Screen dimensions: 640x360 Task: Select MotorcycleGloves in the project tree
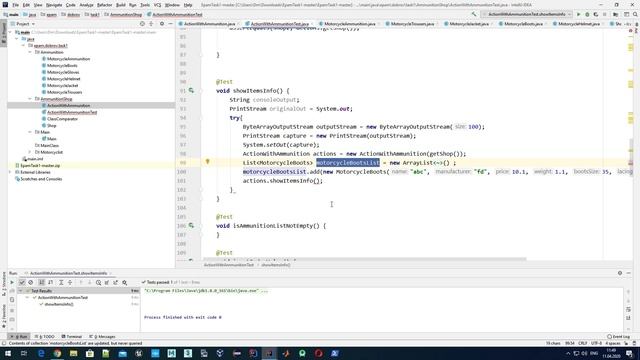click(63, 72)
